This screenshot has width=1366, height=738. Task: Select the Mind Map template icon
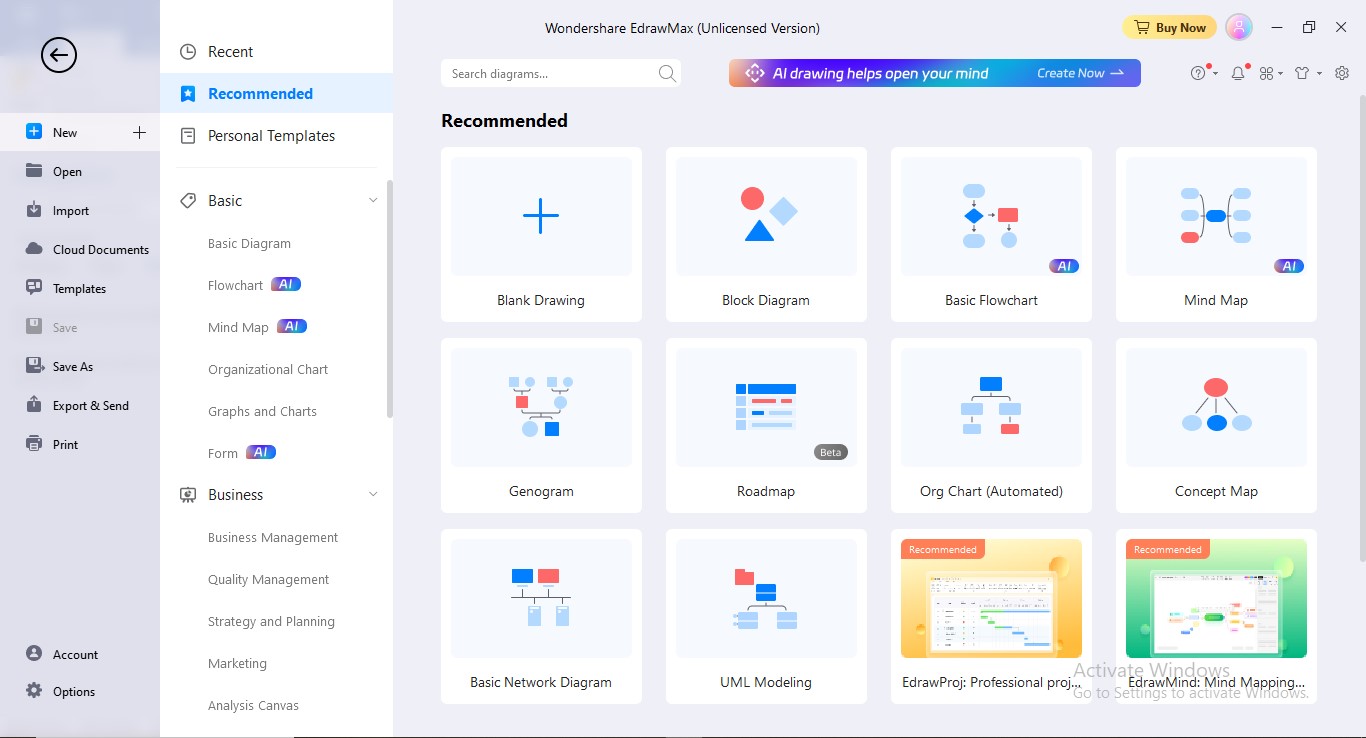(1216, 216)
